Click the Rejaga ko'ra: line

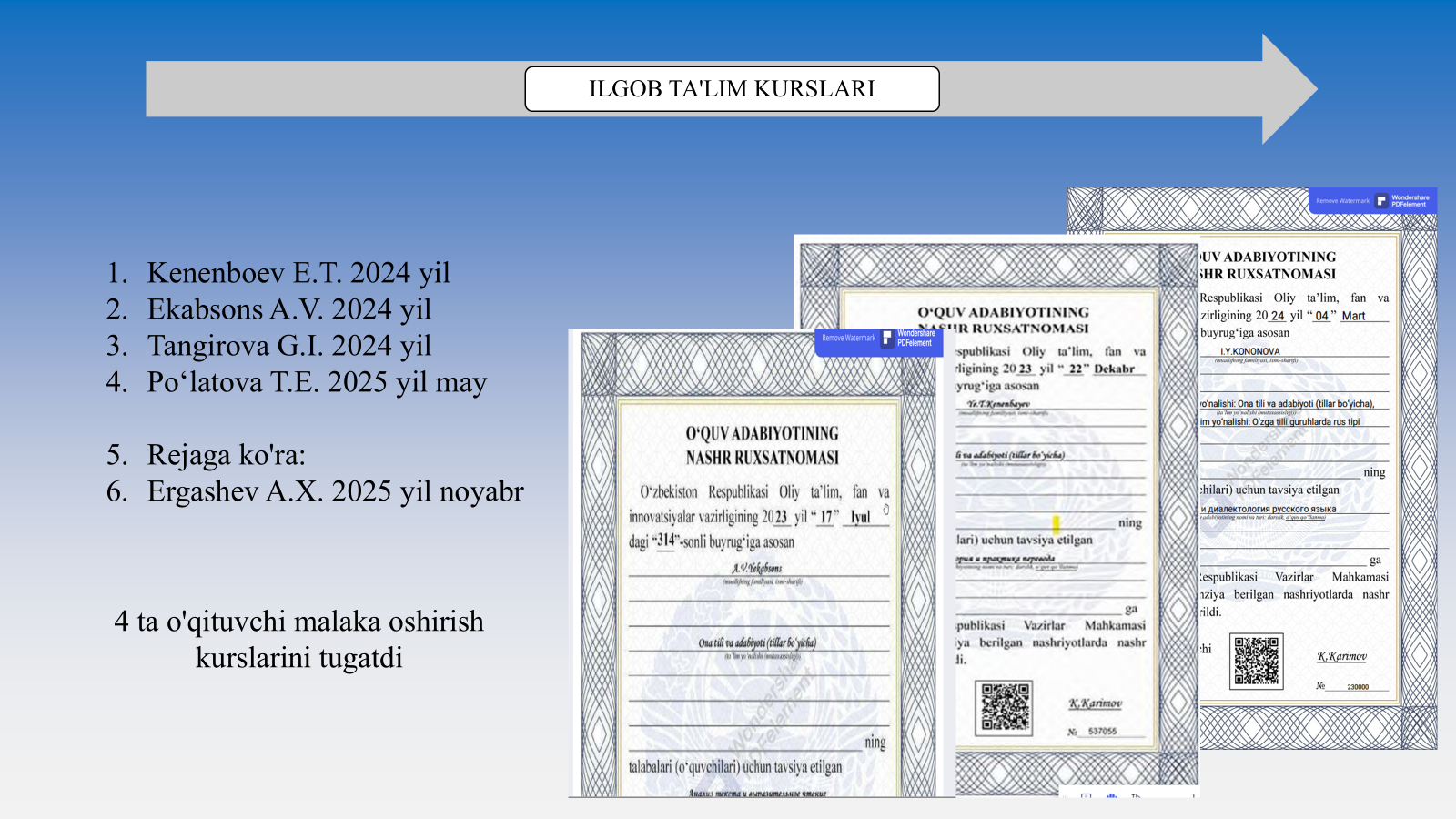[226, 455]
